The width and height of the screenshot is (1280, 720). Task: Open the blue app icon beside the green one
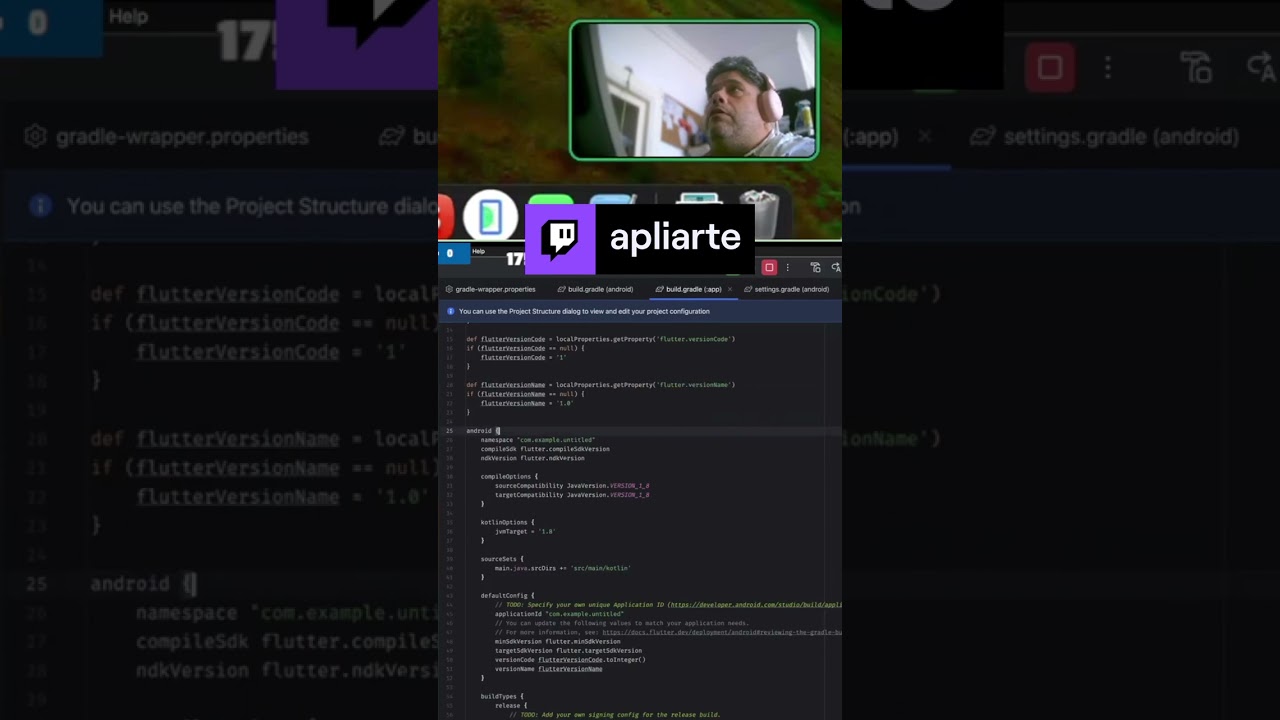coord(613,200)
